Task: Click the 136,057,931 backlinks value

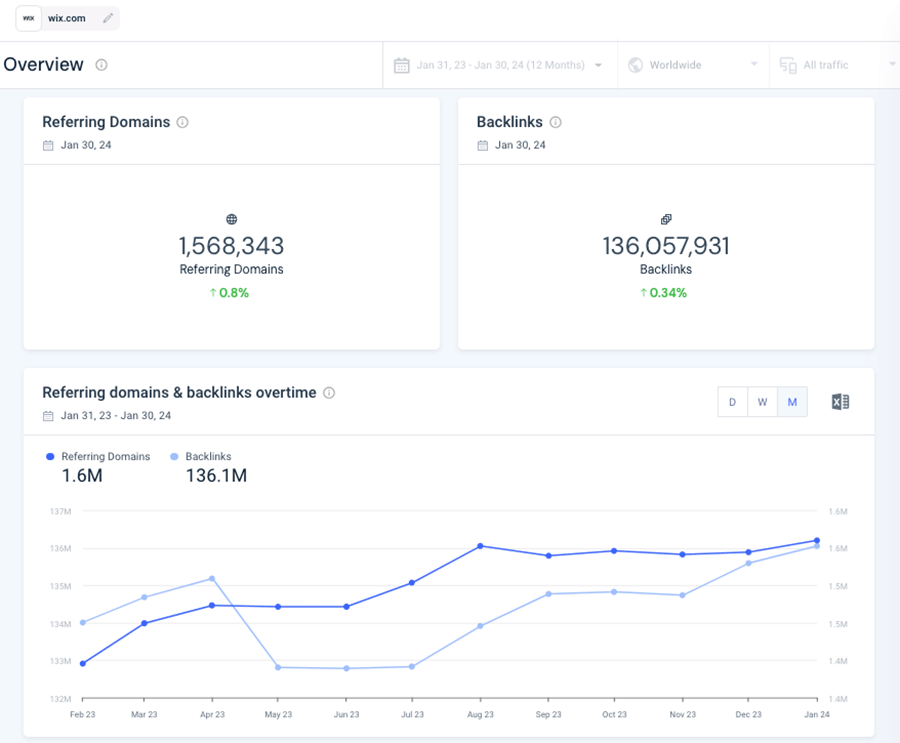Action: [666, 246]
